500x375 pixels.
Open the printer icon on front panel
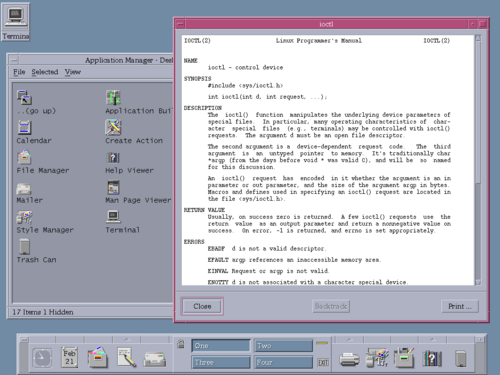(349, 359)
